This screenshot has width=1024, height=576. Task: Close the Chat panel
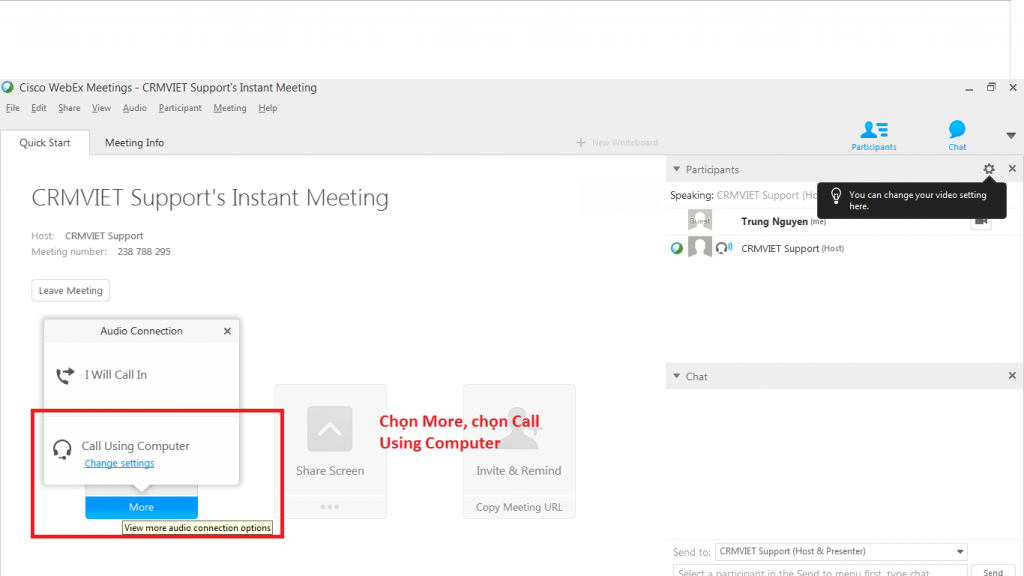click(x=1012, y=376)
